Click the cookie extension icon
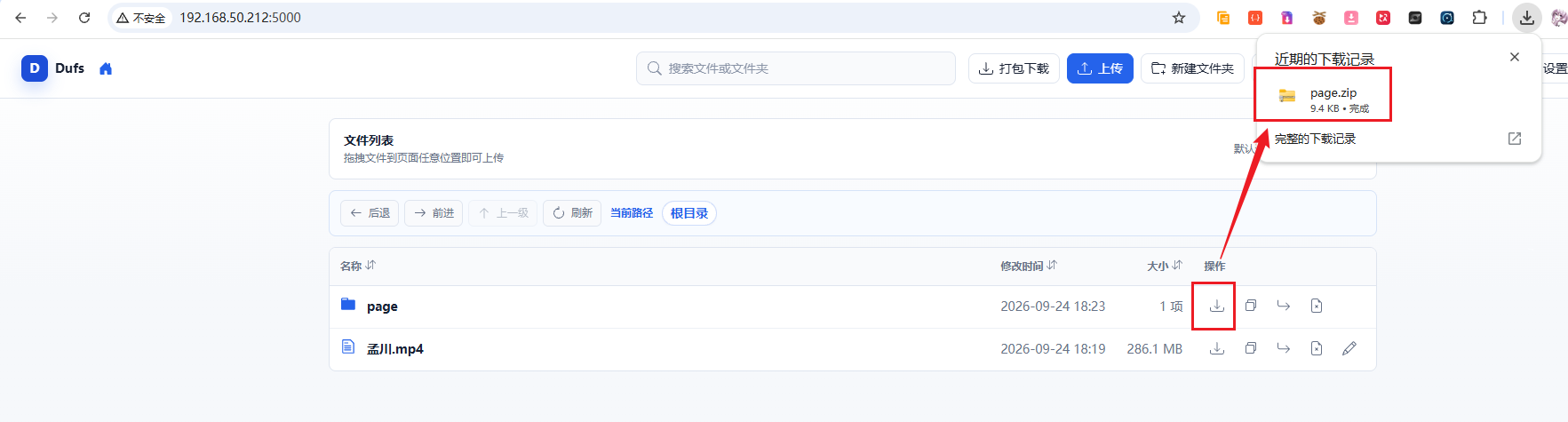 pos(1319,18)
